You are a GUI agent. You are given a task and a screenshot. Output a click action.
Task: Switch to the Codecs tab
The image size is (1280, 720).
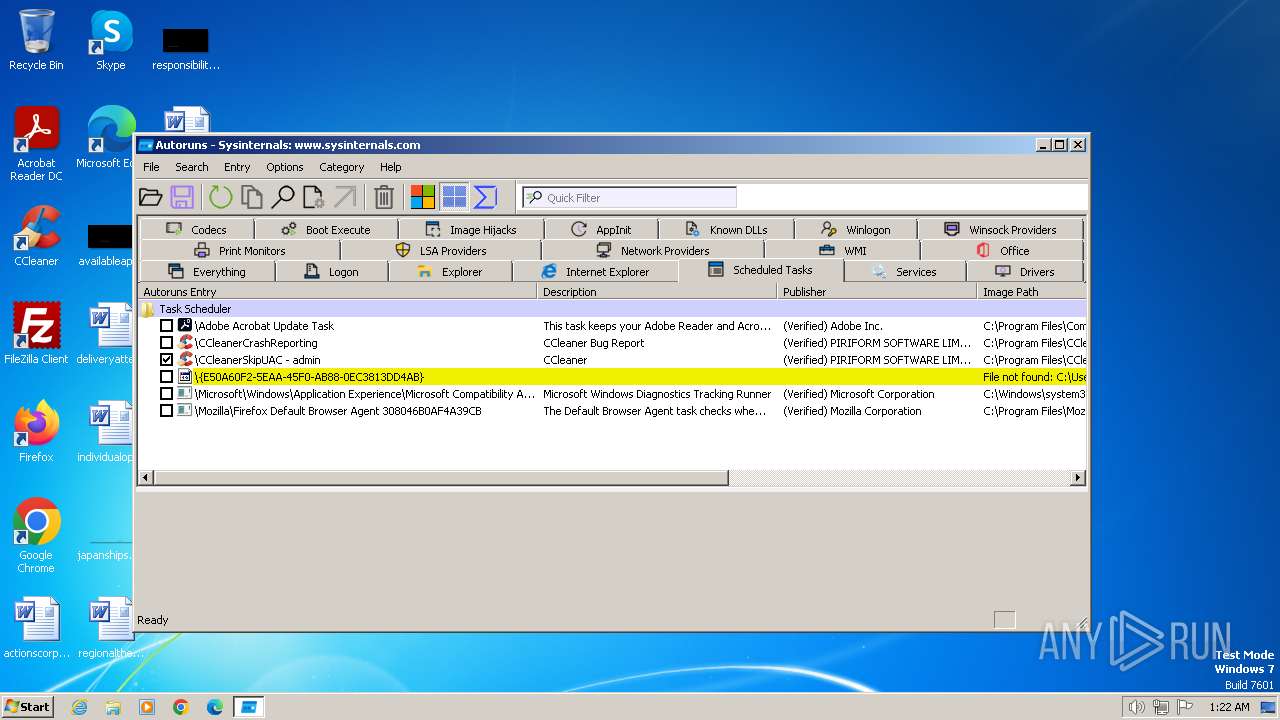[x=196, y=229]
